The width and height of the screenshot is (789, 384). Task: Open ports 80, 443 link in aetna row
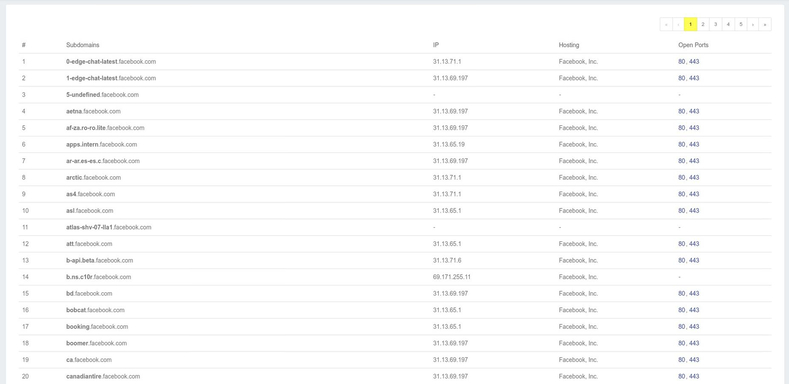coord(688,111)
